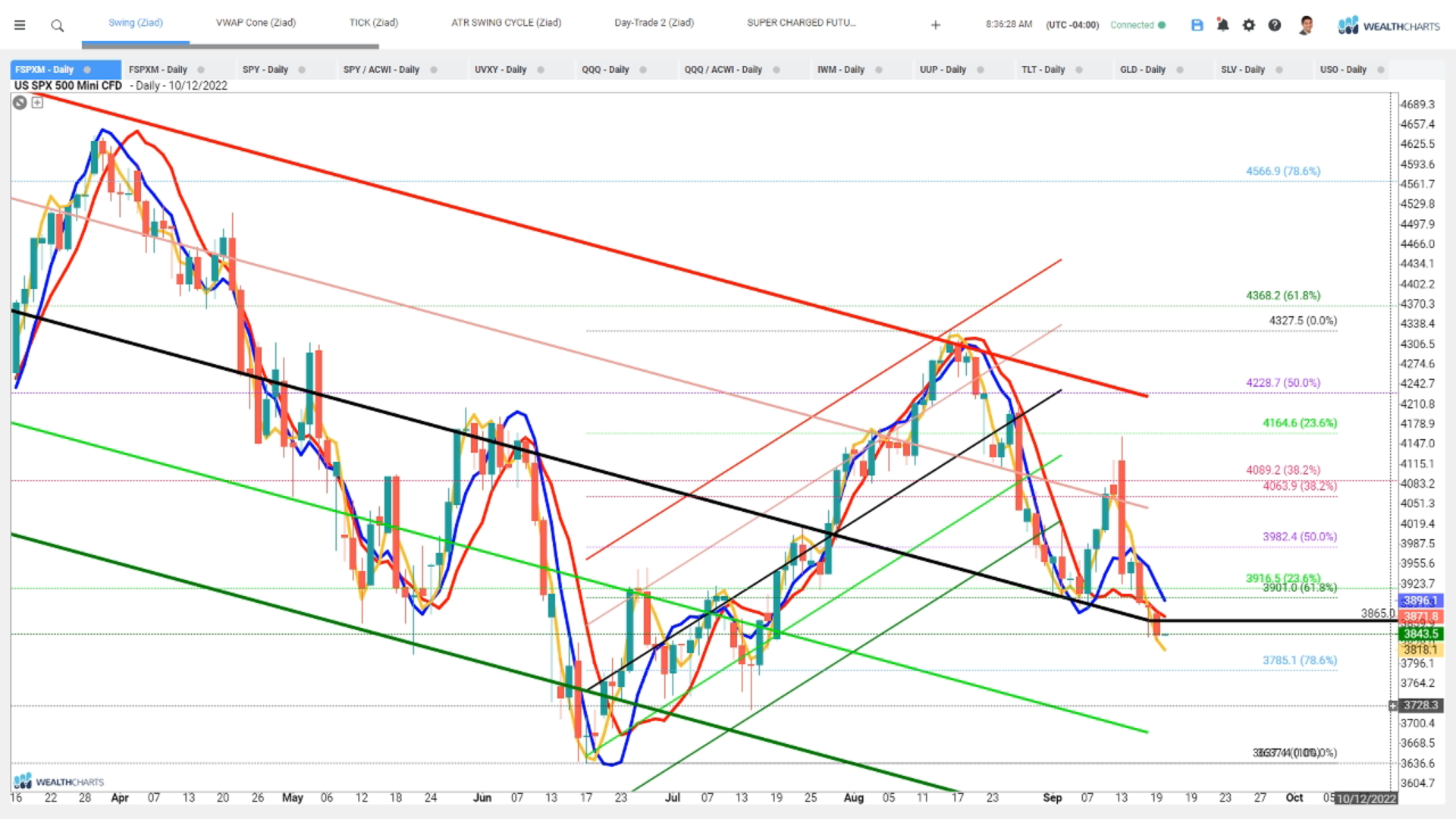Add a new workspace tab with plus
The height and width of the screenshot is (819, 1456).
tap(935, 25)
